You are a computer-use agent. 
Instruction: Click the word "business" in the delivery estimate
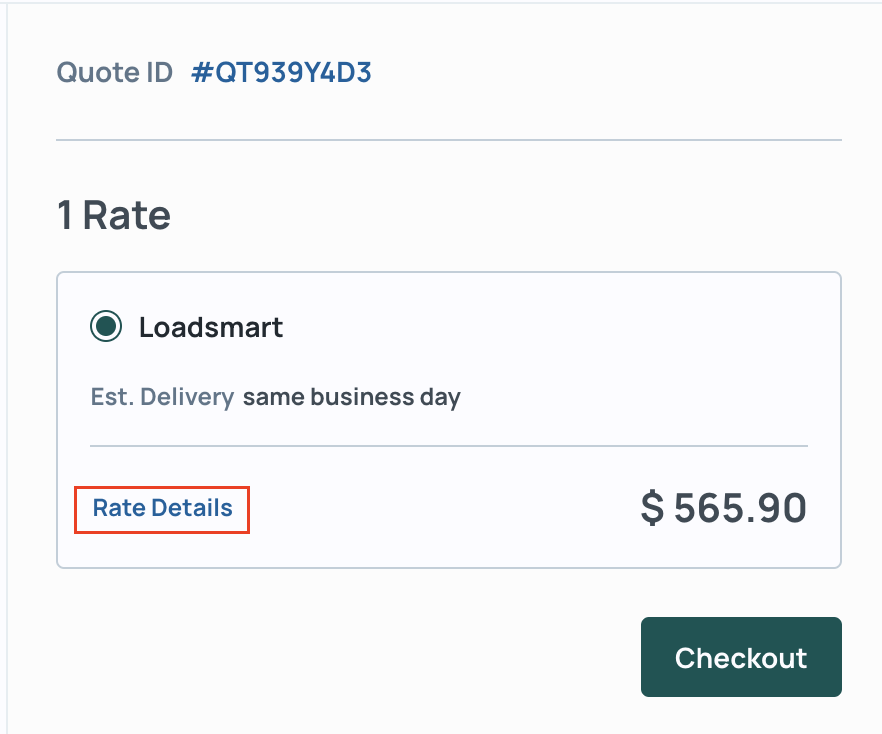click(357, 397)
